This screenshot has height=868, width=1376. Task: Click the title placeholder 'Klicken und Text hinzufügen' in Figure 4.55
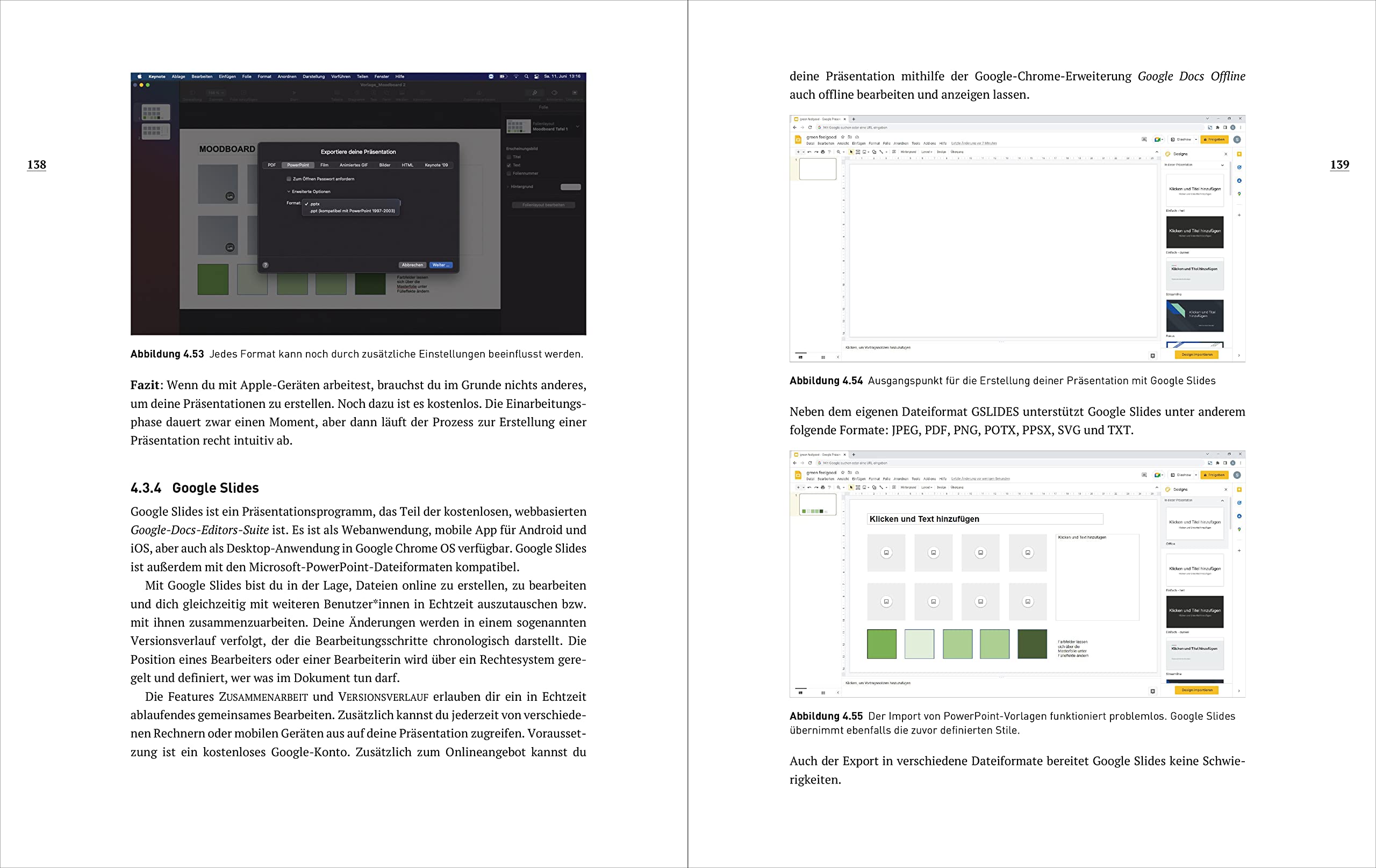[x=985, y=519]
